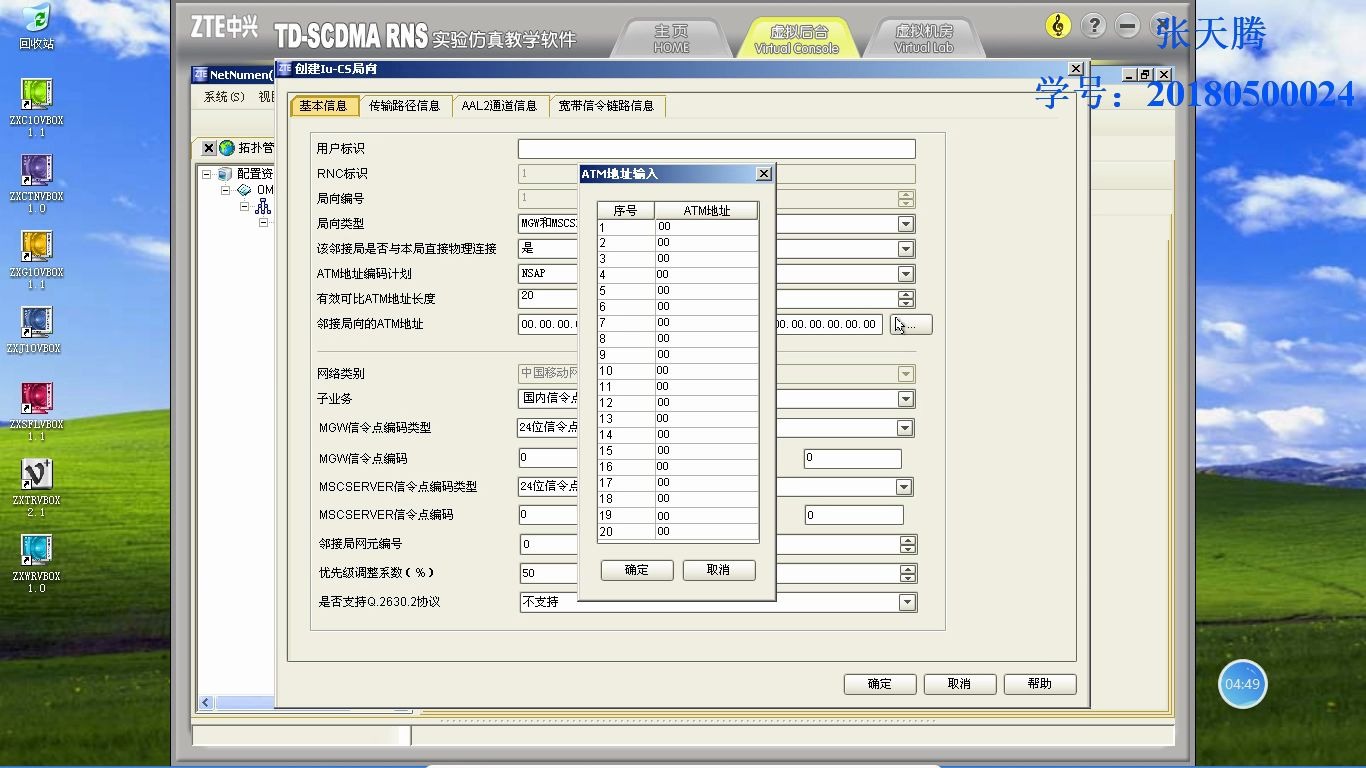Close the ATM地址输入 dialog
The height and width of the screenshot is (768, 1366).
[764, 174]
